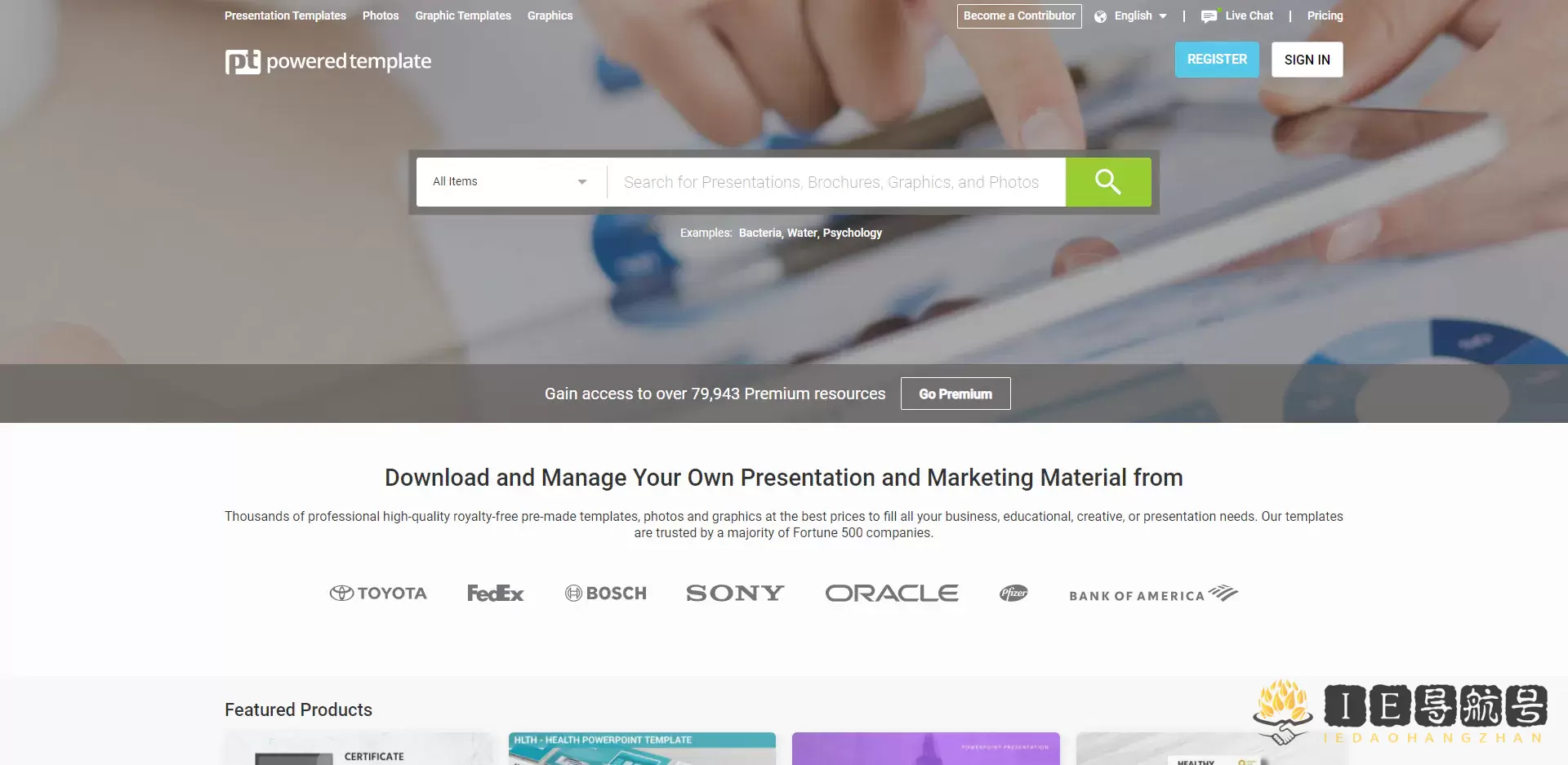Open the All Items category dropdown
The height and width of the screenshot is (765, 1568).
pos(510,182)
